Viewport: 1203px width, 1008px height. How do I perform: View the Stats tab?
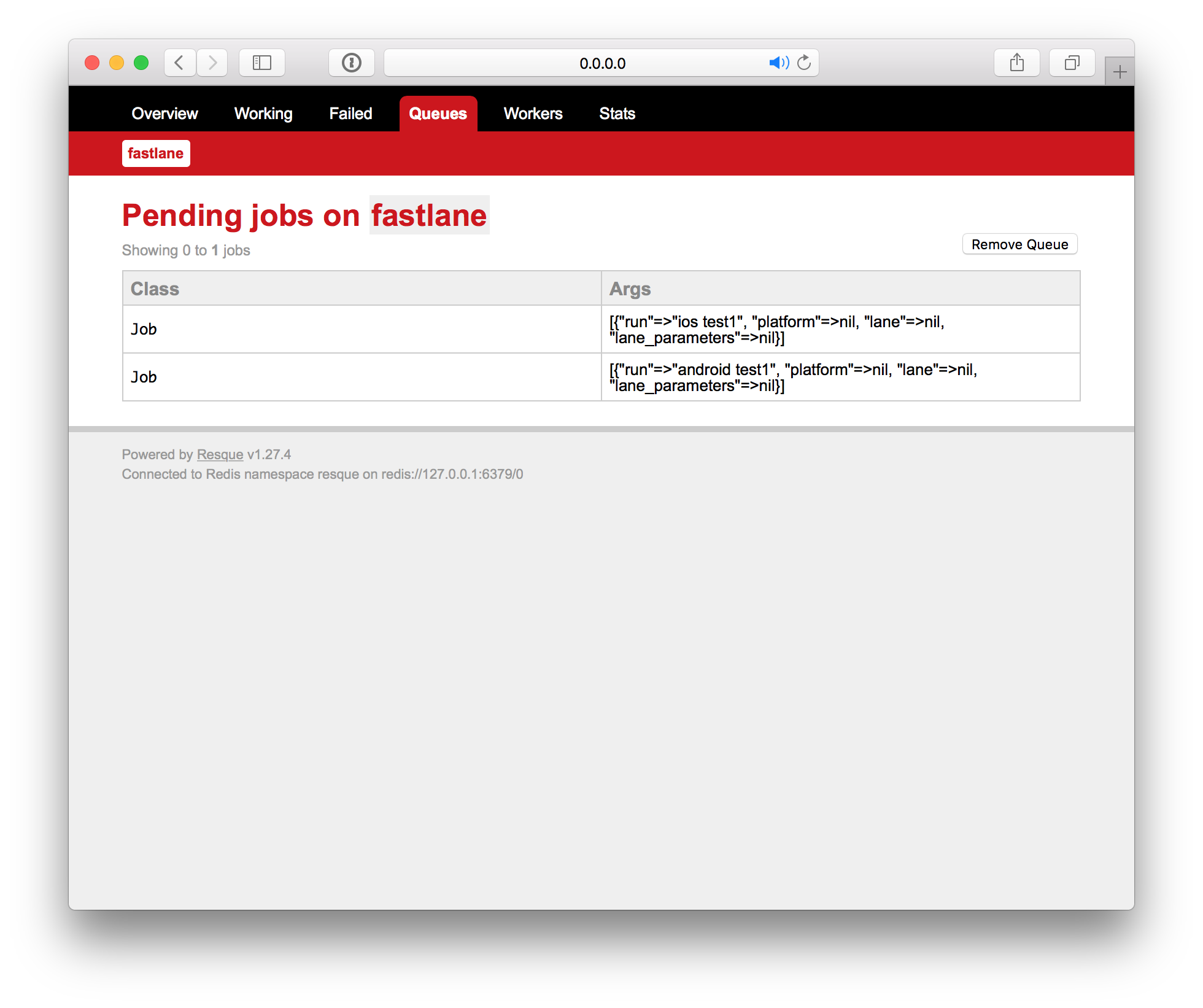click(x=617, y=114)
